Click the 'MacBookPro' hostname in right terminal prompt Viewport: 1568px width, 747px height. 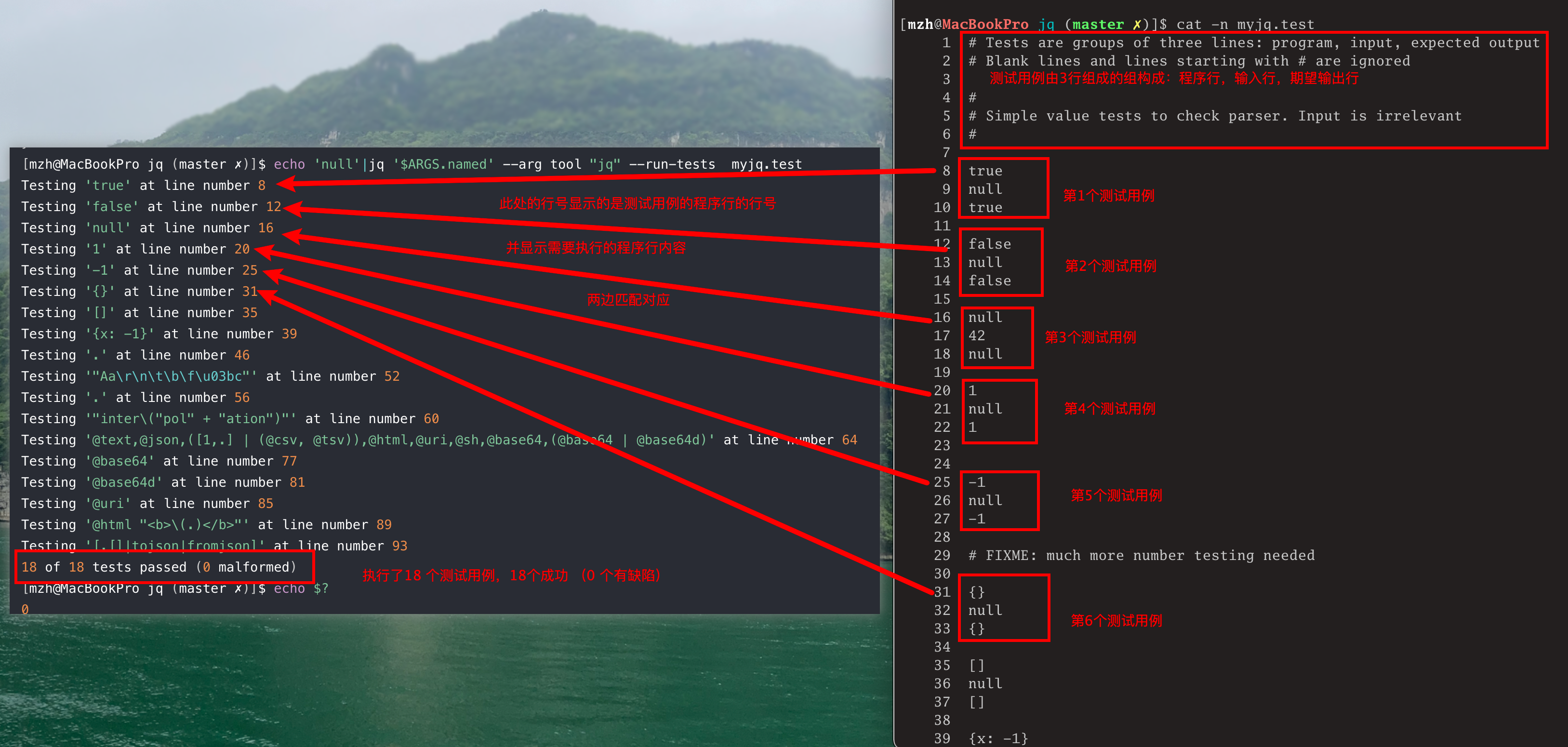(x=985, y=25)
